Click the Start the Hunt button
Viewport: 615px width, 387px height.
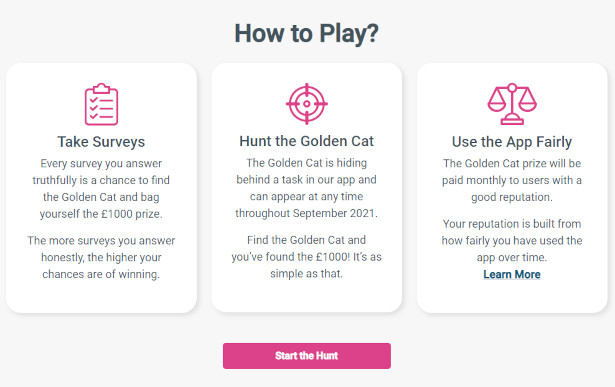pos(307,356)
